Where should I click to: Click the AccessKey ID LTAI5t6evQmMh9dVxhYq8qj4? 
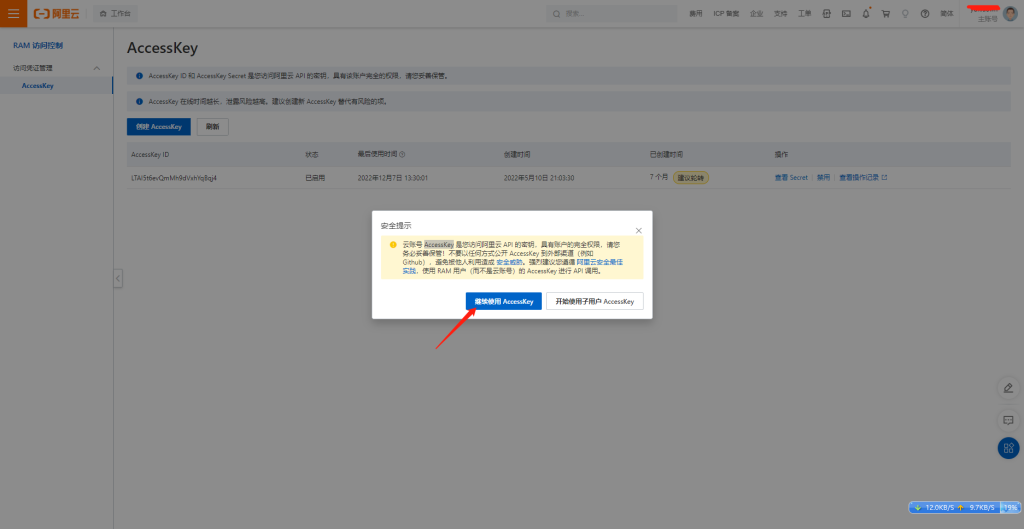174,178
